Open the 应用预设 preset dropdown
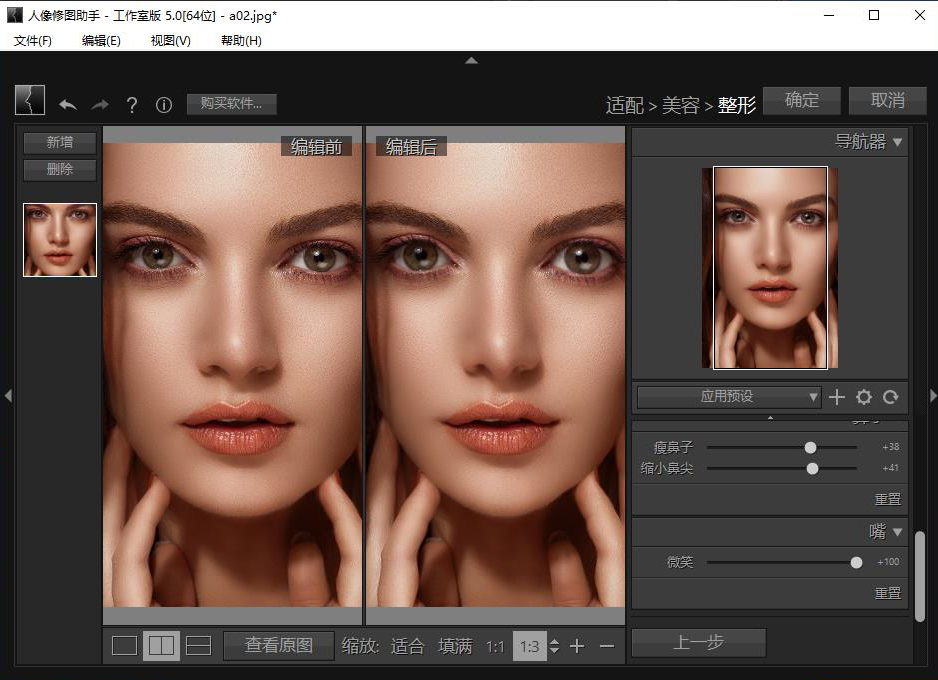938x680 pixels. click(728, 397)
